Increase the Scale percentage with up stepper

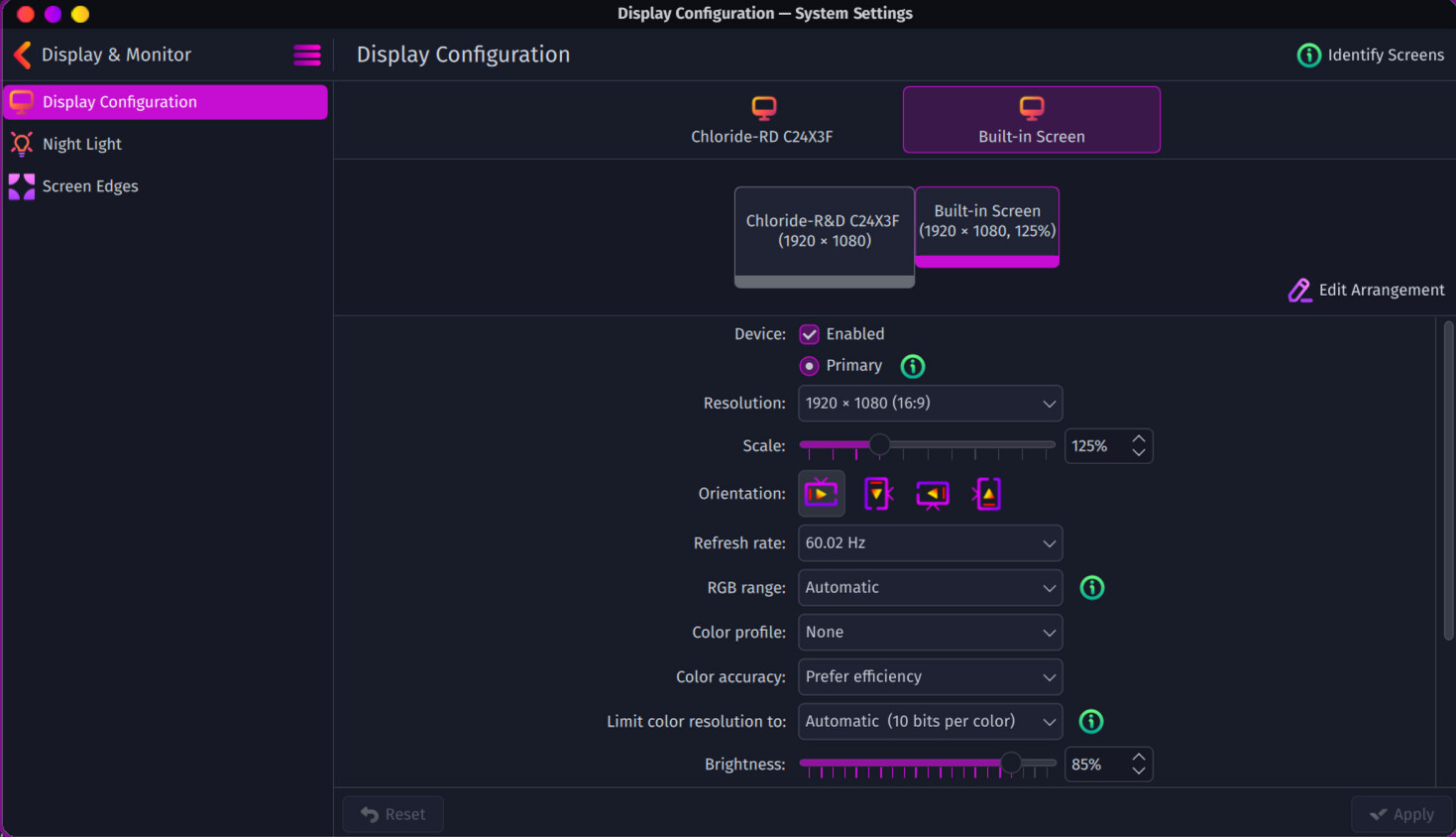click(x=1139, y=438)
